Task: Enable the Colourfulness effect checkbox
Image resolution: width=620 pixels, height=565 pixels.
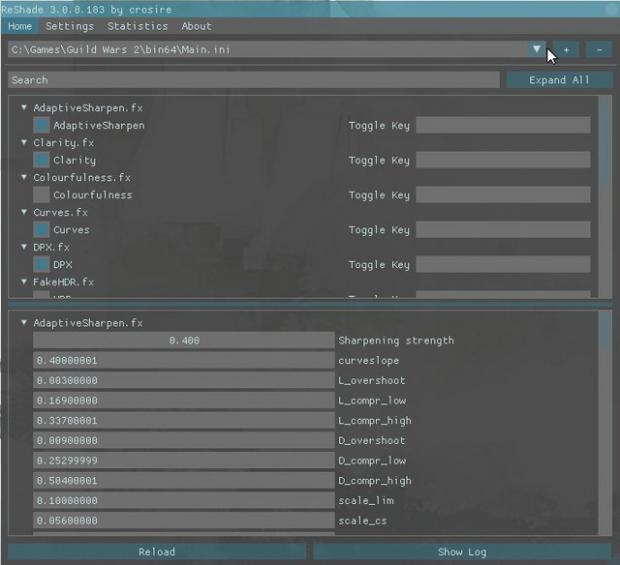Action: click(42, 195)
